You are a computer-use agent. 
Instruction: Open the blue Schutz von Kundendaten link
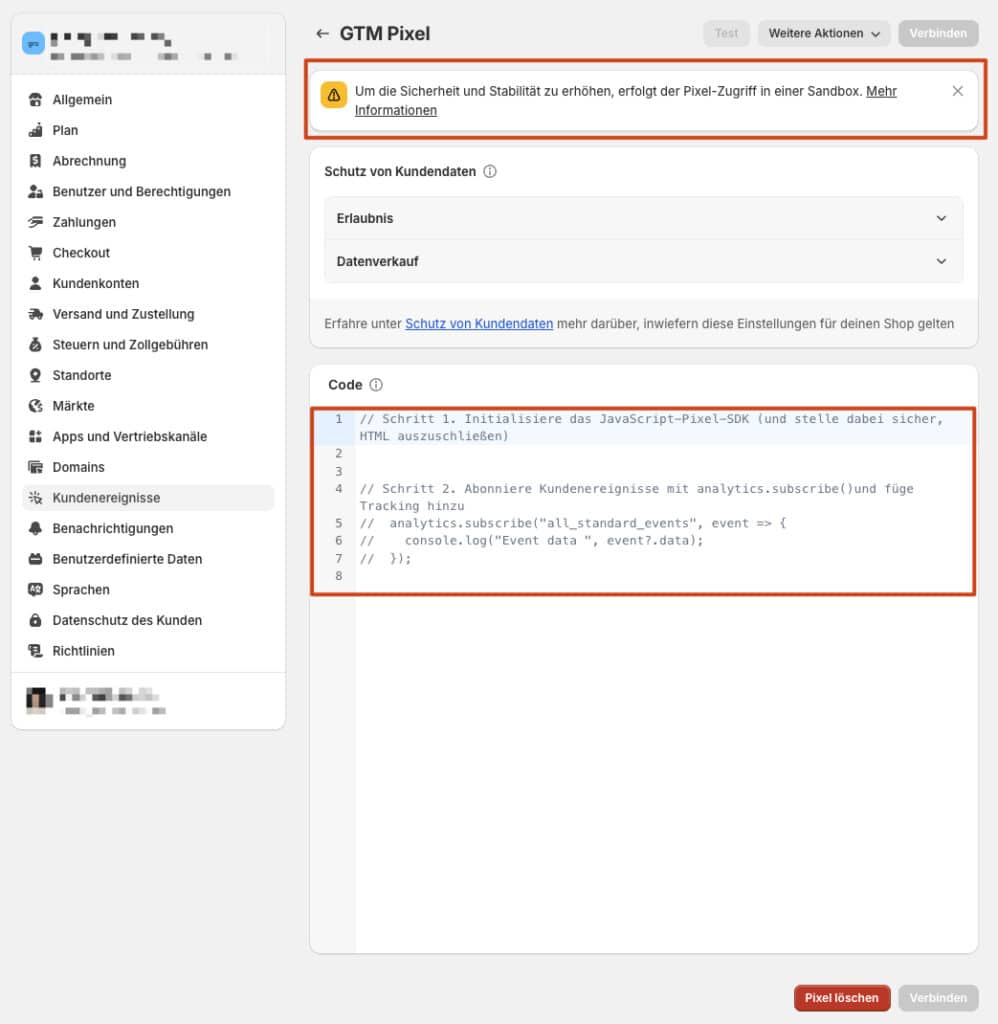tap(479, 324)
